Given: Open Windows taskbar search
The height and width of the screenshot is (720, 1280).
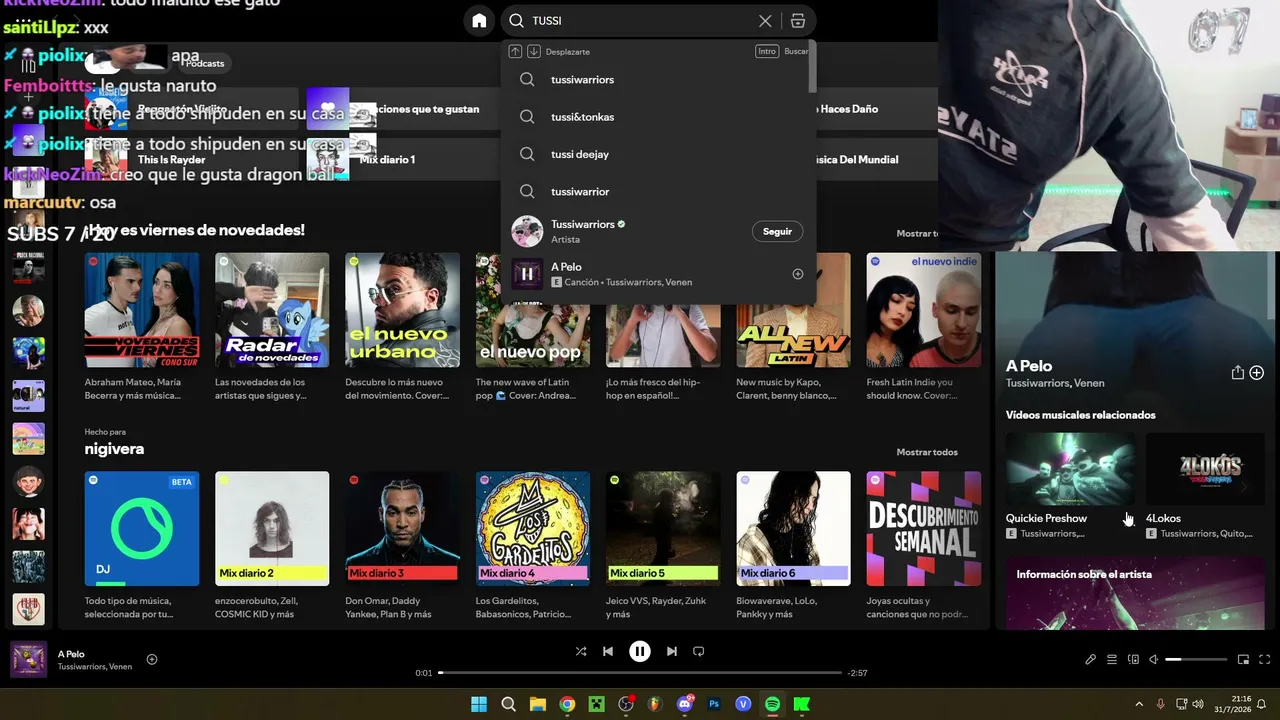Looking at the screenshot, I should [508, 704].
